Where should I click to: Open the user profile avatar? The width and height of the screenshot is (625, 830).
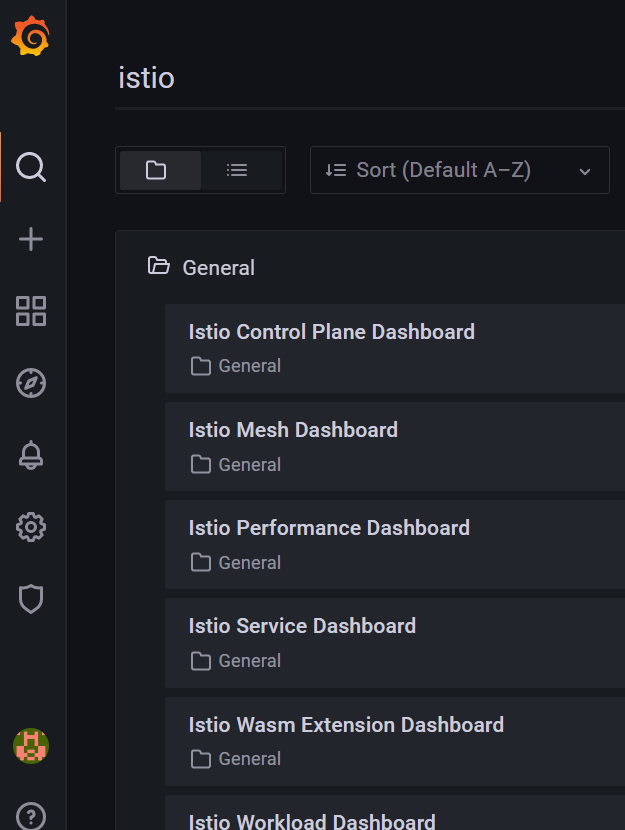(x=31, y=746)
